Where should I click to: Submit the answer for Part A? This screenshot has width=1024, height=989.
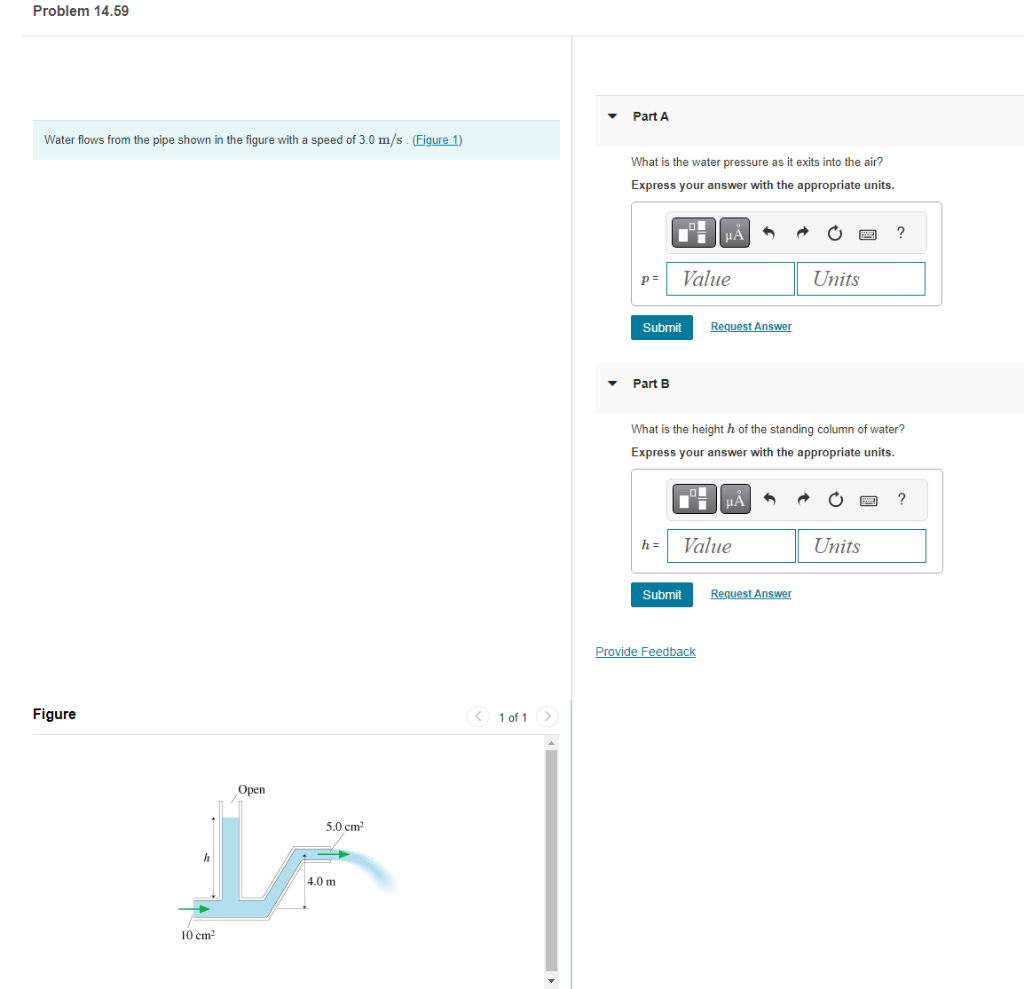661,327
